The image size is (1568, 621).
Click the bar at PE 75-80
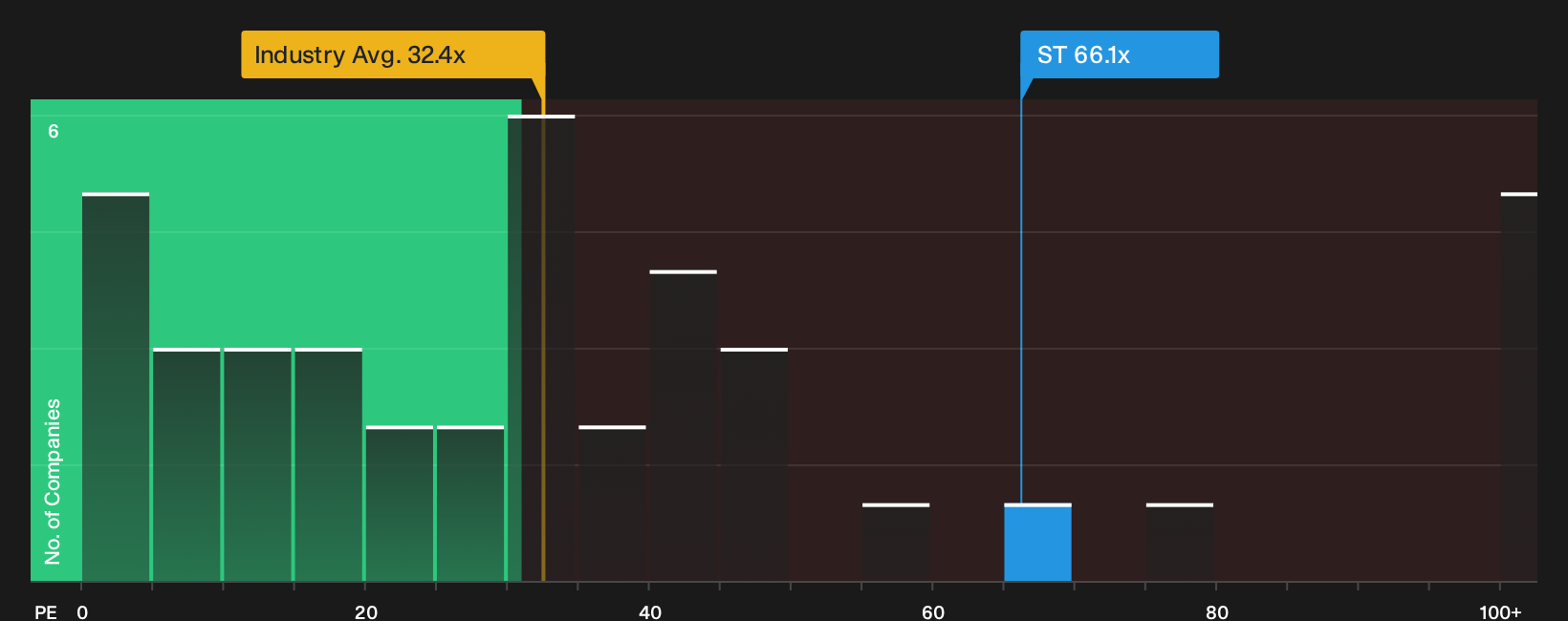[x=1180, y=543]
